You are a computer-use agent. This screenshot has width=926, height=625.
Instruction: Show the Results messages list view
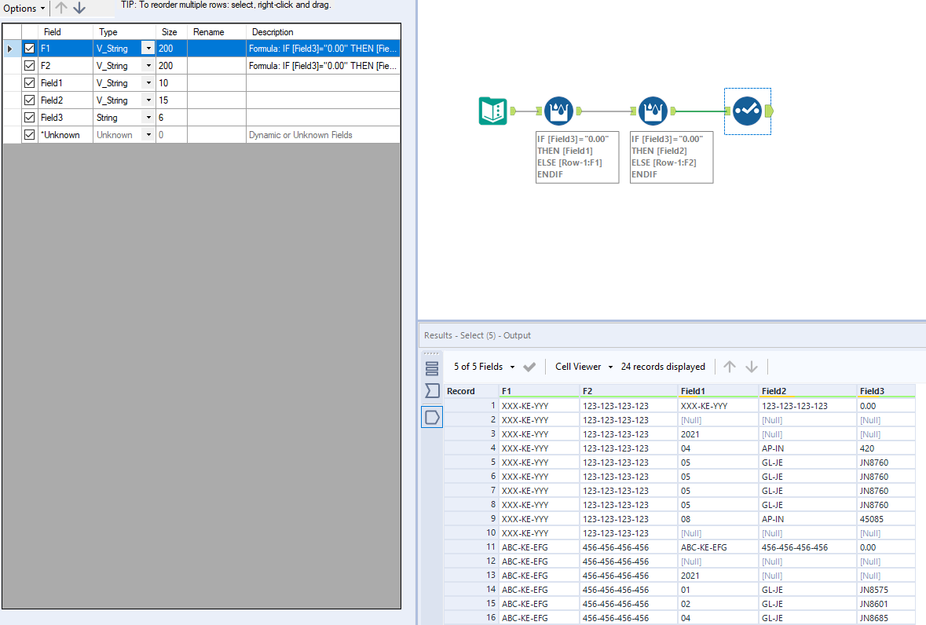432,369
